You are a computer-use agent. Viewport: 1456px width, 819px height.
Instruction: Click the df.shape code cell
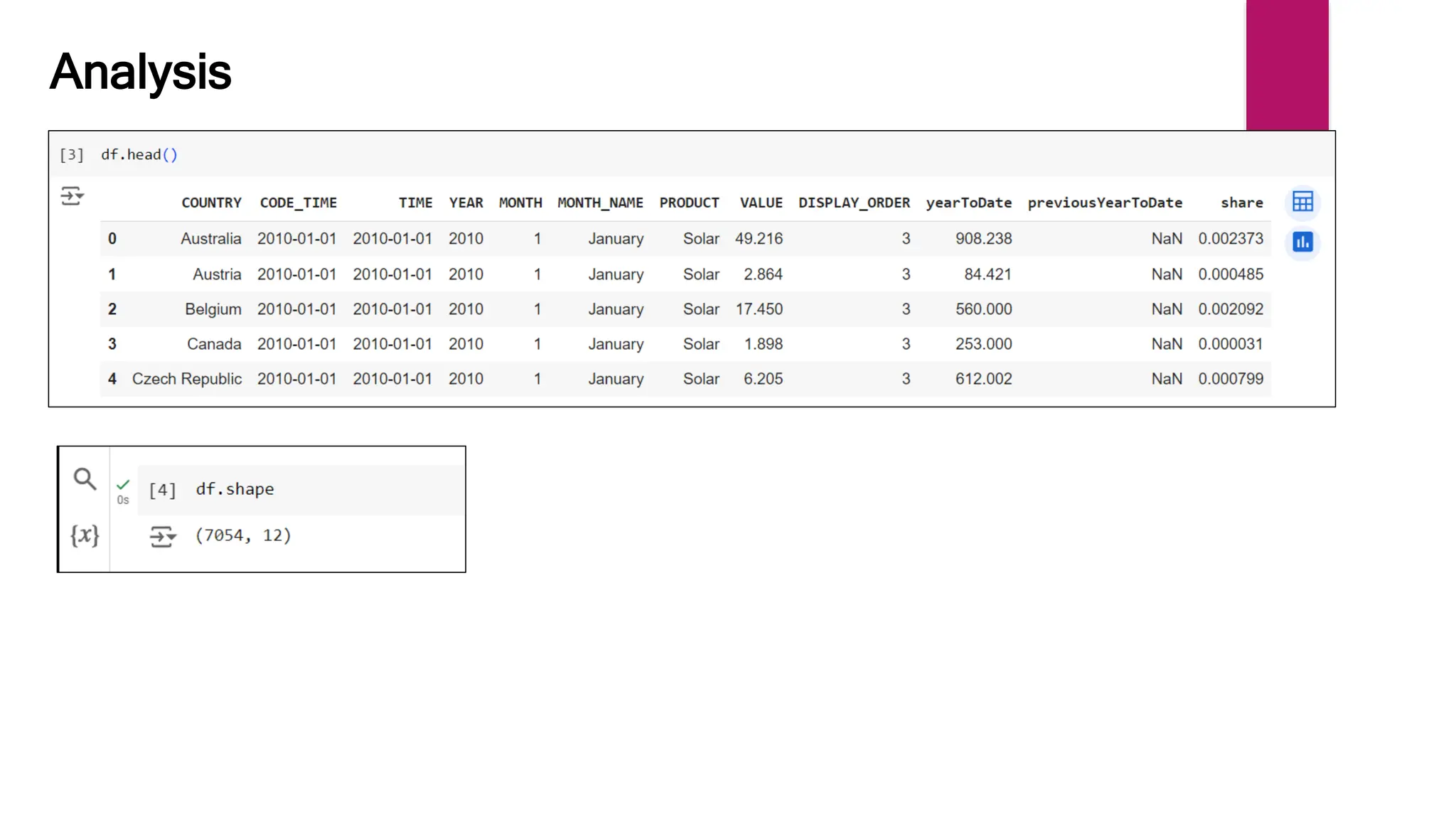[x=235, y=489]
